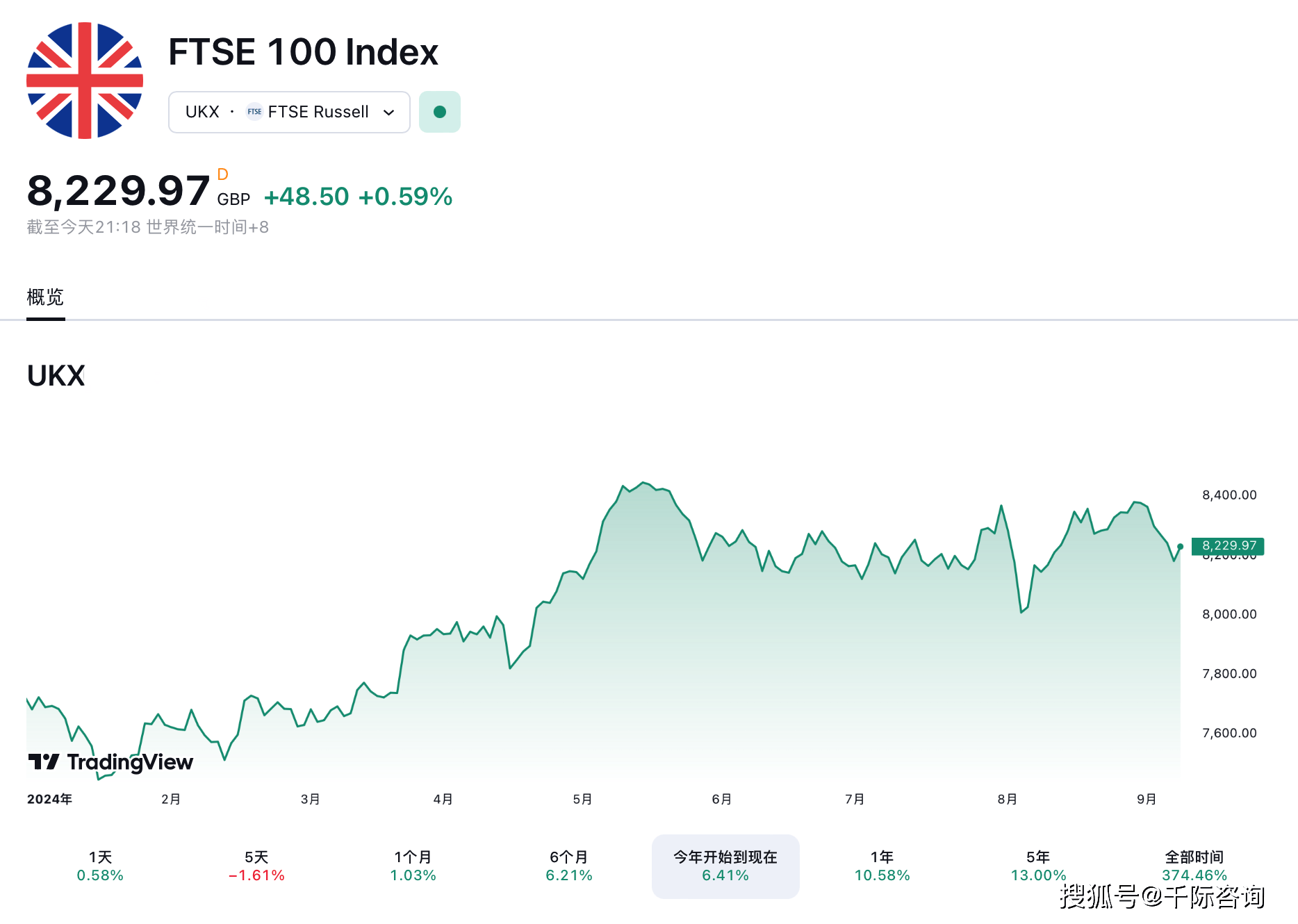The image size is (1298, 924).
Task: Click the small FTSE Russell logo icon
Action: click(x=255, y=112)
